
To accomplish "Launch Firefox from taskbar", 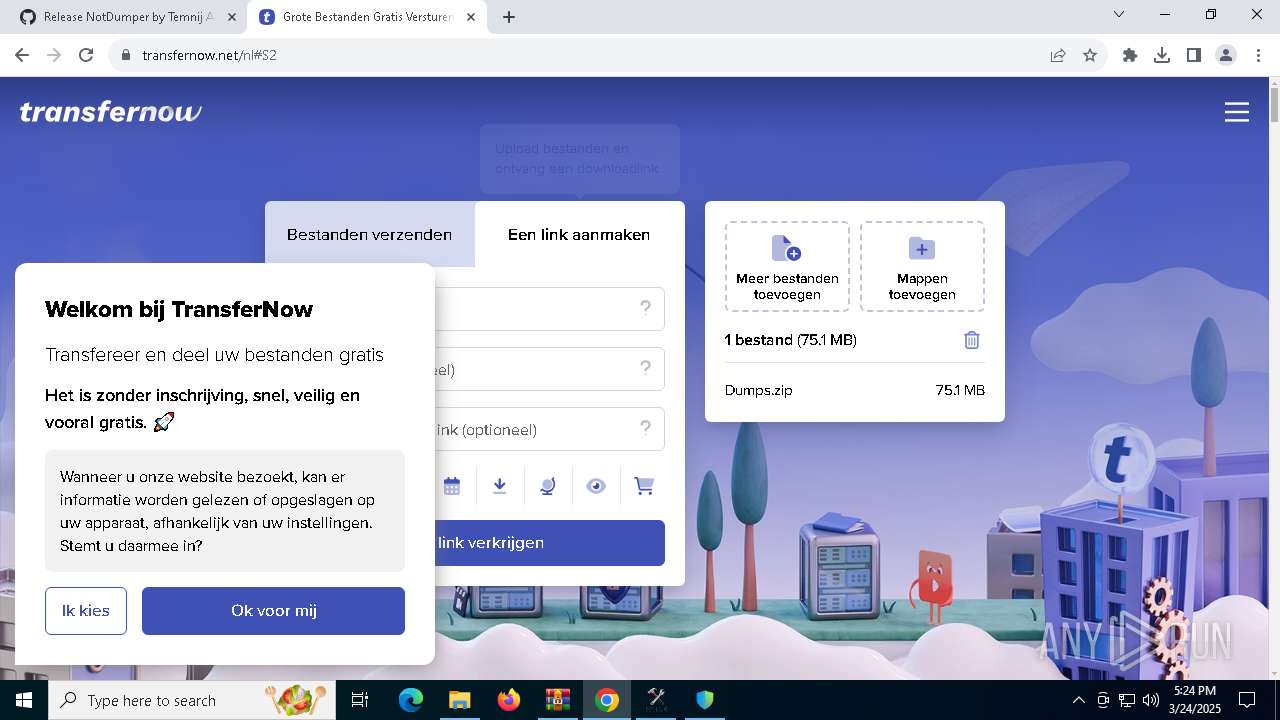I will (x=508, y=700).
